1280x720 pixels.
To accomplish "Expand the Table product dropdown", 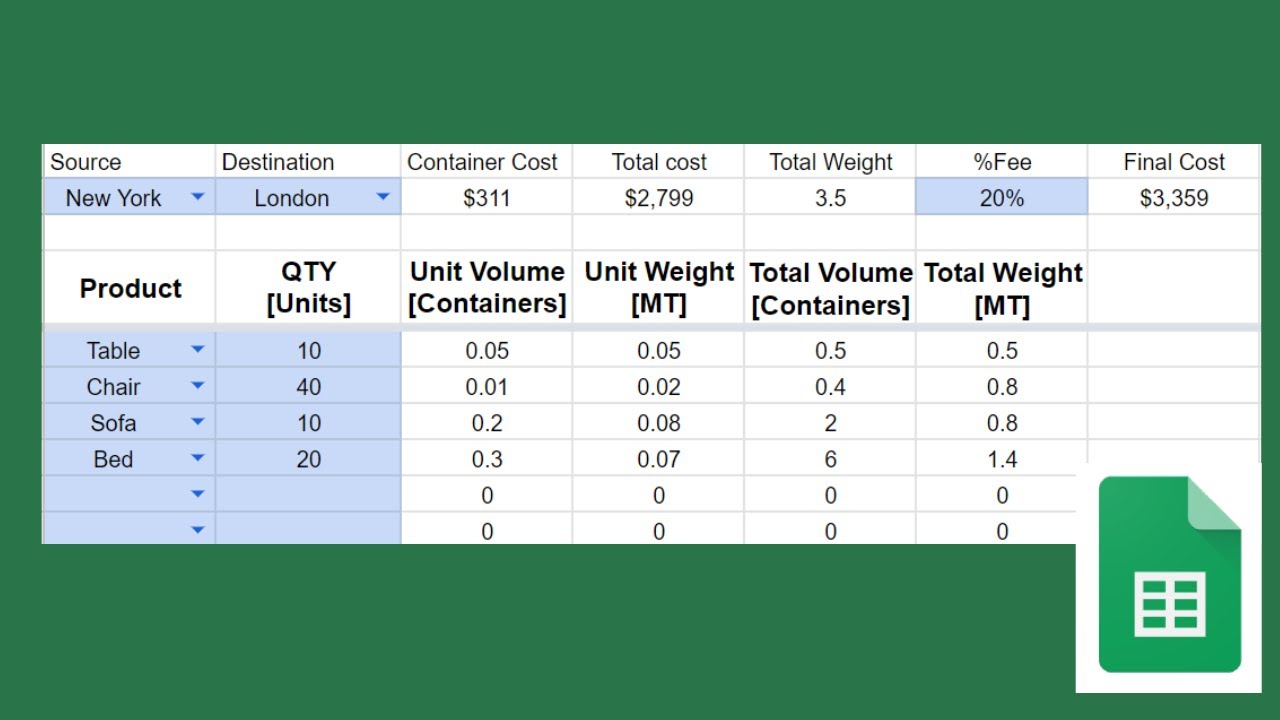I will 198,350.
